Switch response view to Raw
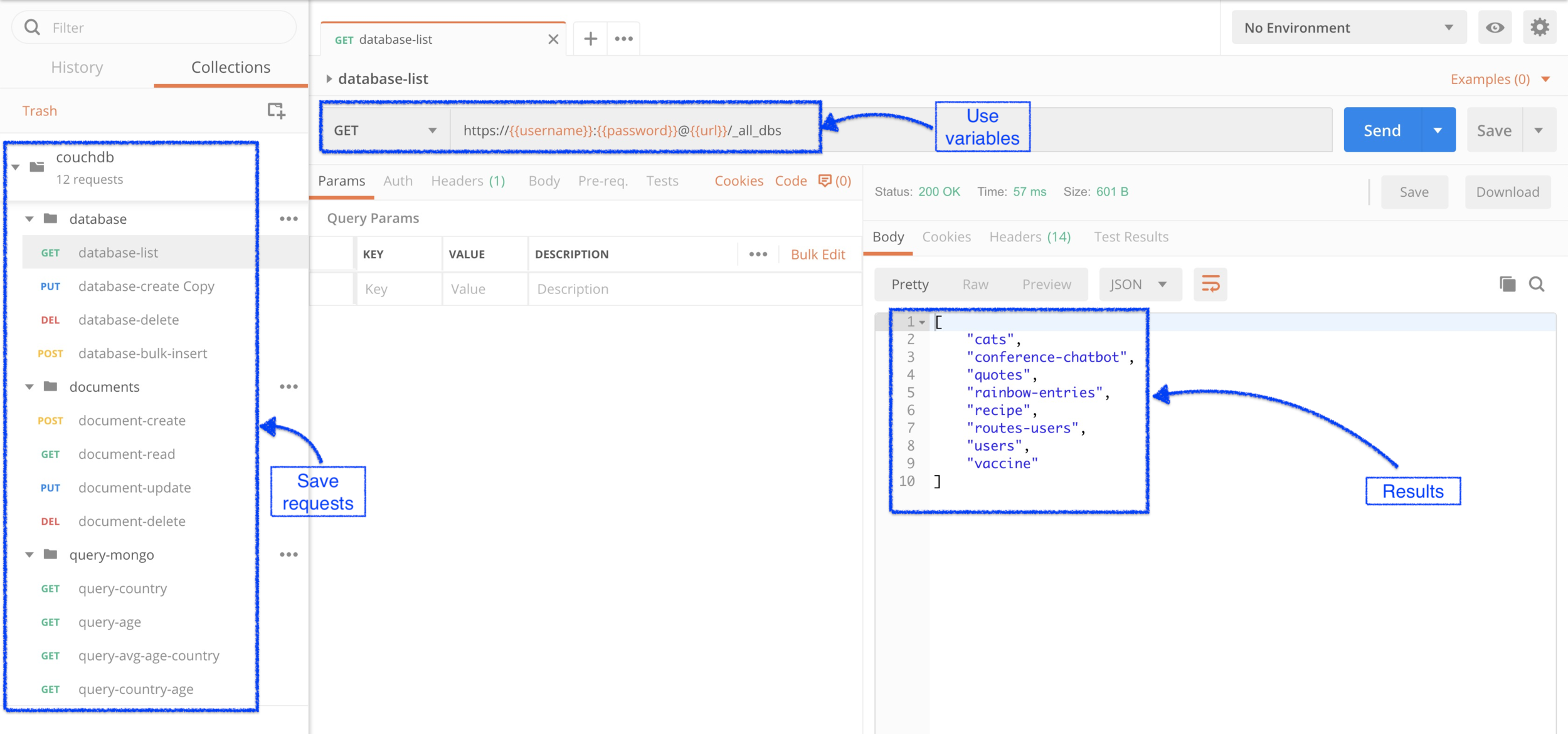This screenshot has width=1568, height=734. [x=975, y=285]
